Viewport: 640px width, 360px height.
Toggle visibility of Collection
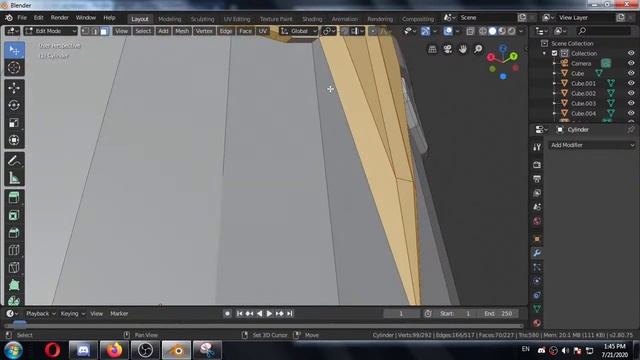coord(631,53)
